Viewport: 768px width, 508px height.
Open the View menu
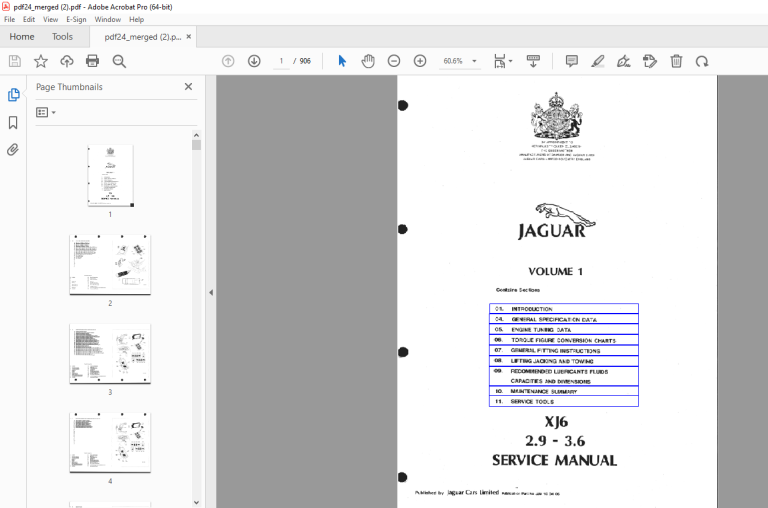coord(50,20)
